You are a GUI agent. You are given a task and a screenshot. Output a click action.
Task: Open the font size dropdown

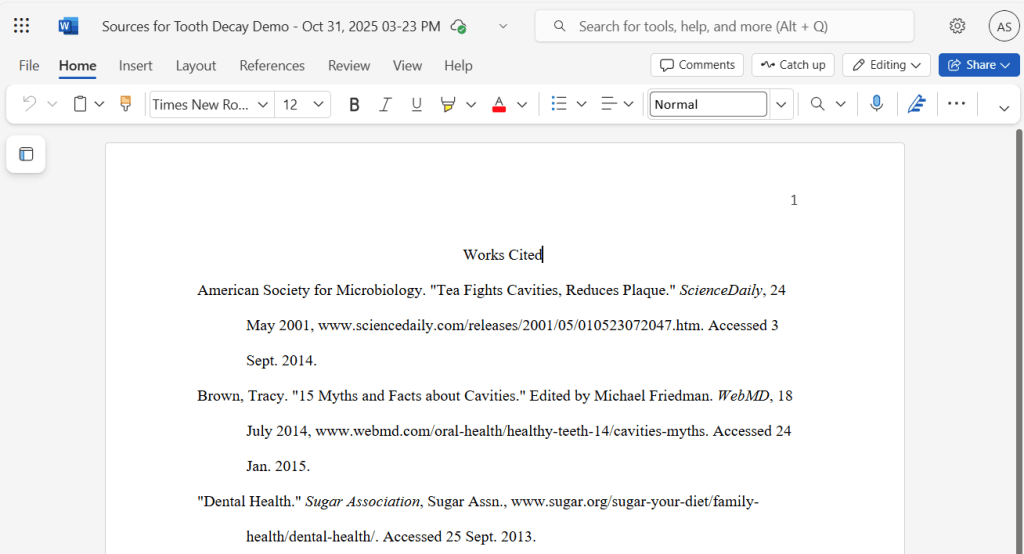click(x=318, y=105)
